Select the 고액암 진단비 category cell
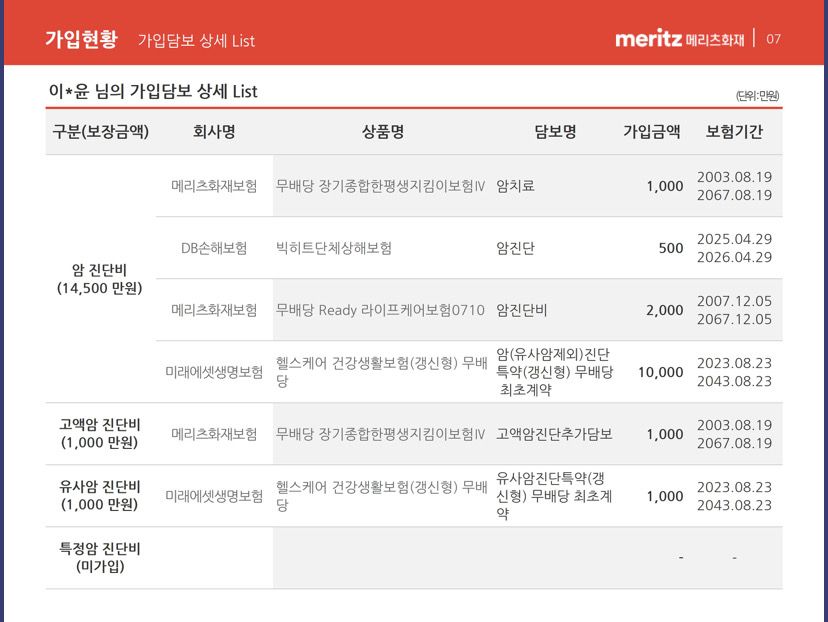The image size is (828, 622). click(x=100, y=433)
